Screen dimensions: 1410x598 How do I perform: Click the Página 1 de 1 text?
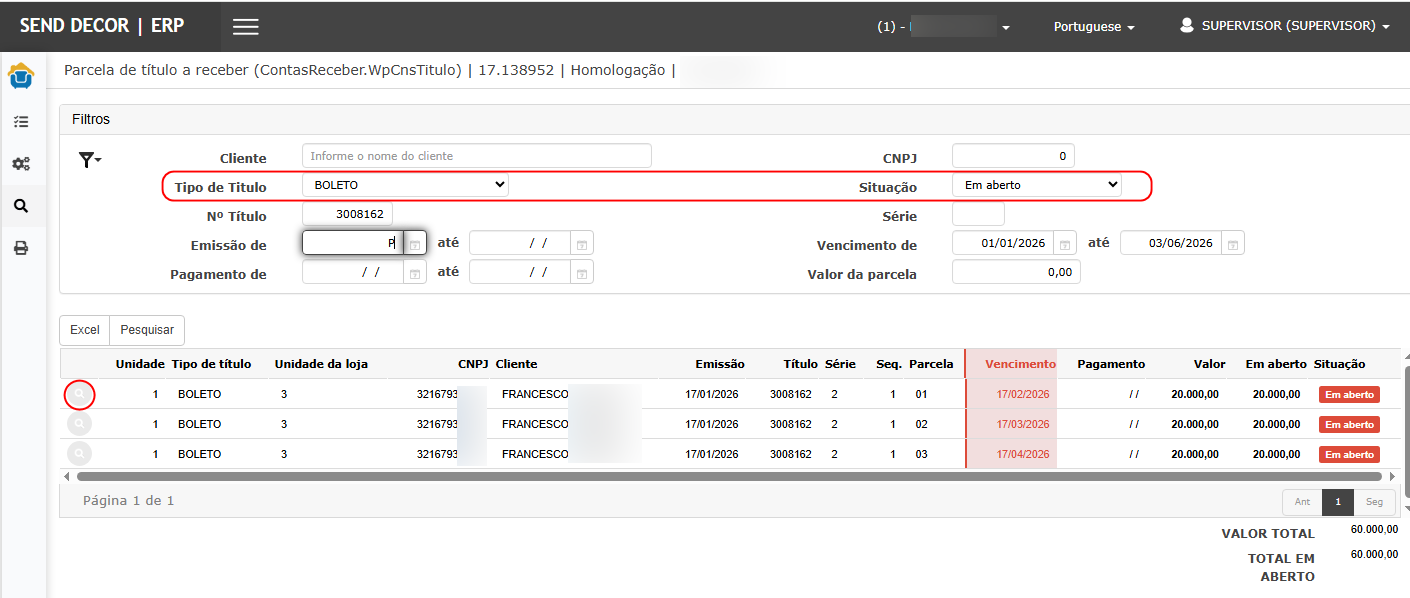(128, 500)
